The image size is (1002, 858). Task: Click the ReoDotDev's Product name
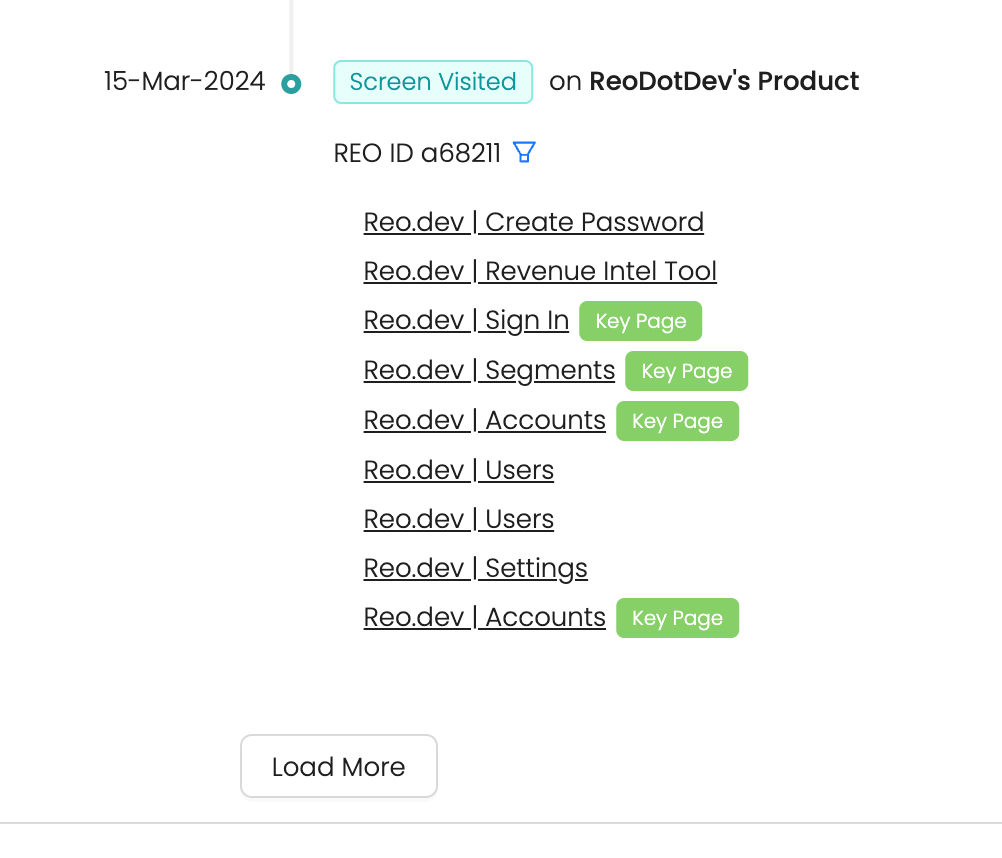pos(724,82)
